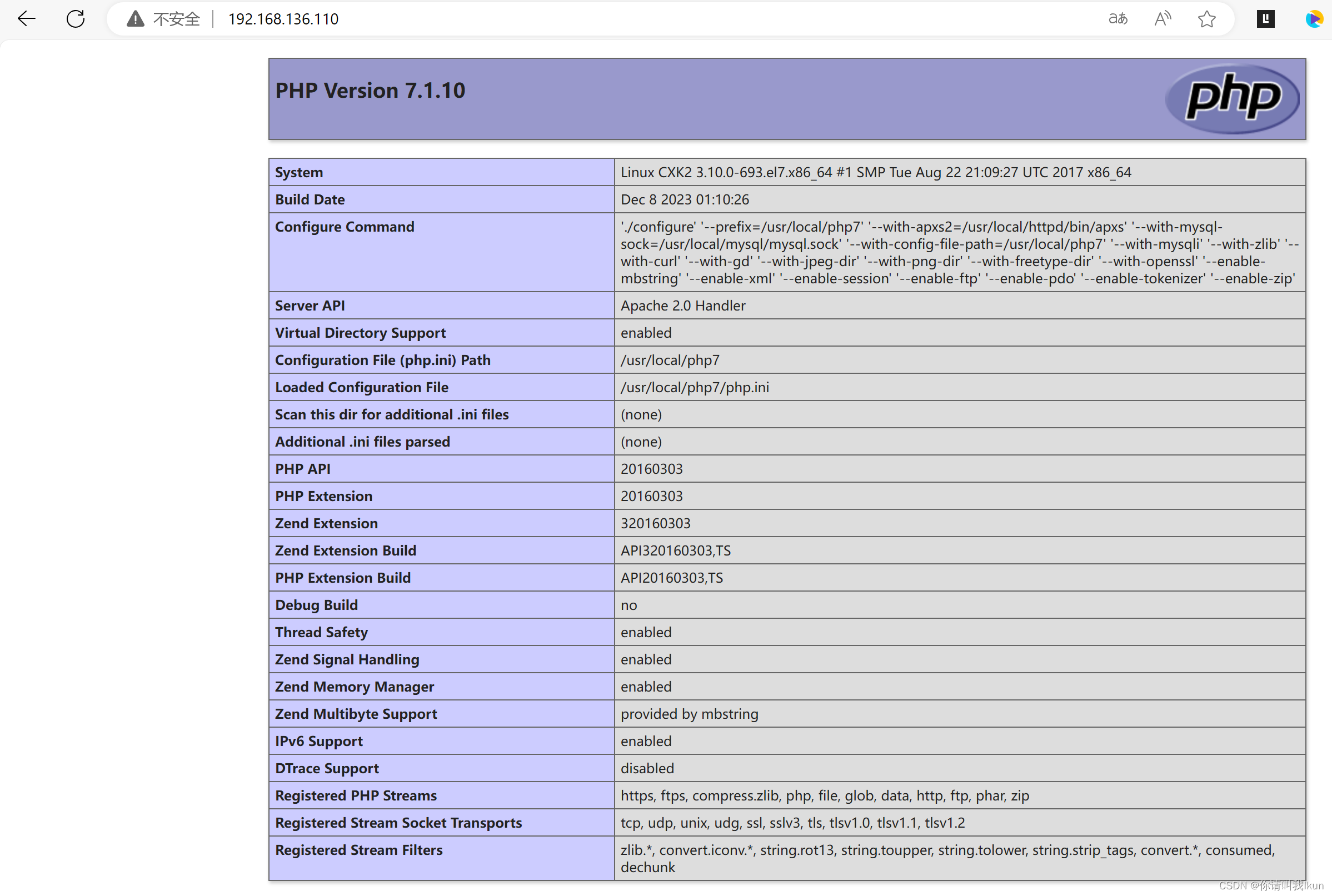This screenshot has height=896, width=1332.
Task: Open the translate page icon
Action: click(x=1118, y=19)
